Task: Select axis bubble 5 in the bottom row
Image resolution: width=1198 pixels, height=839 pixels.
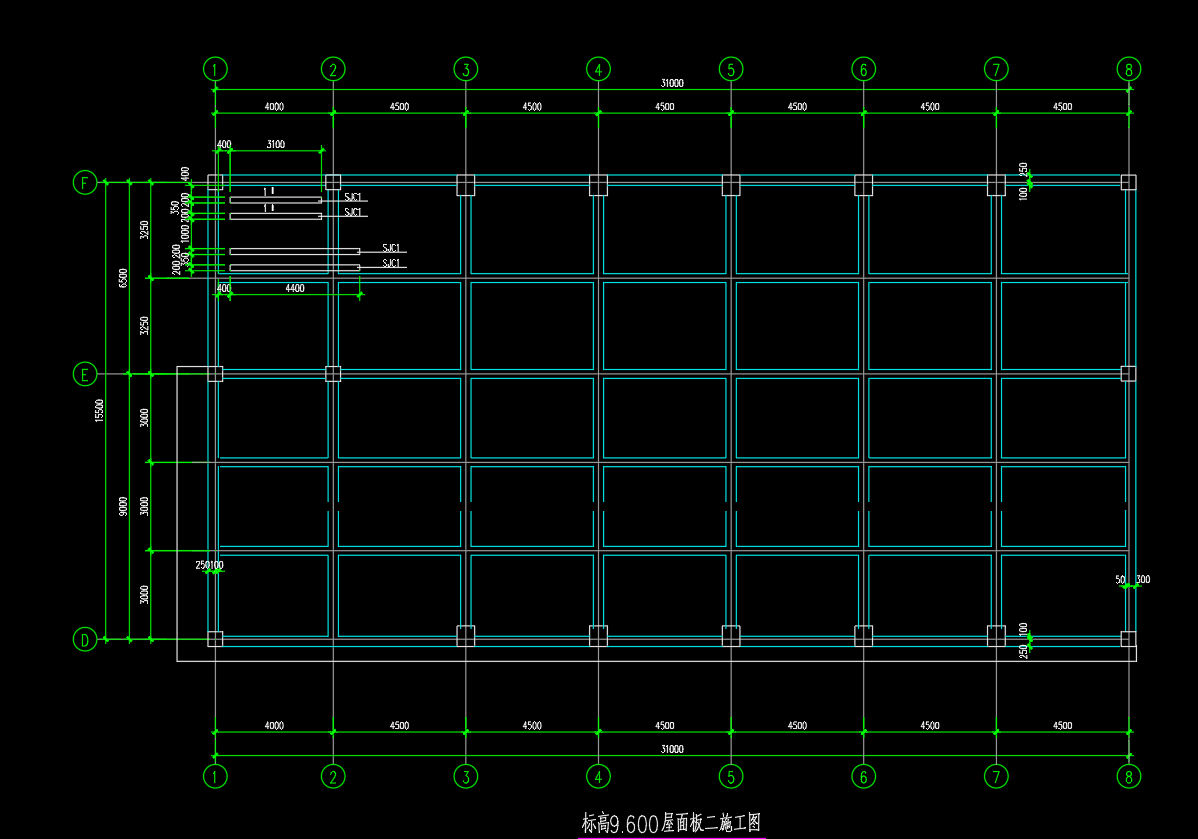Action: pyautogui.click(x=731, y=777)
